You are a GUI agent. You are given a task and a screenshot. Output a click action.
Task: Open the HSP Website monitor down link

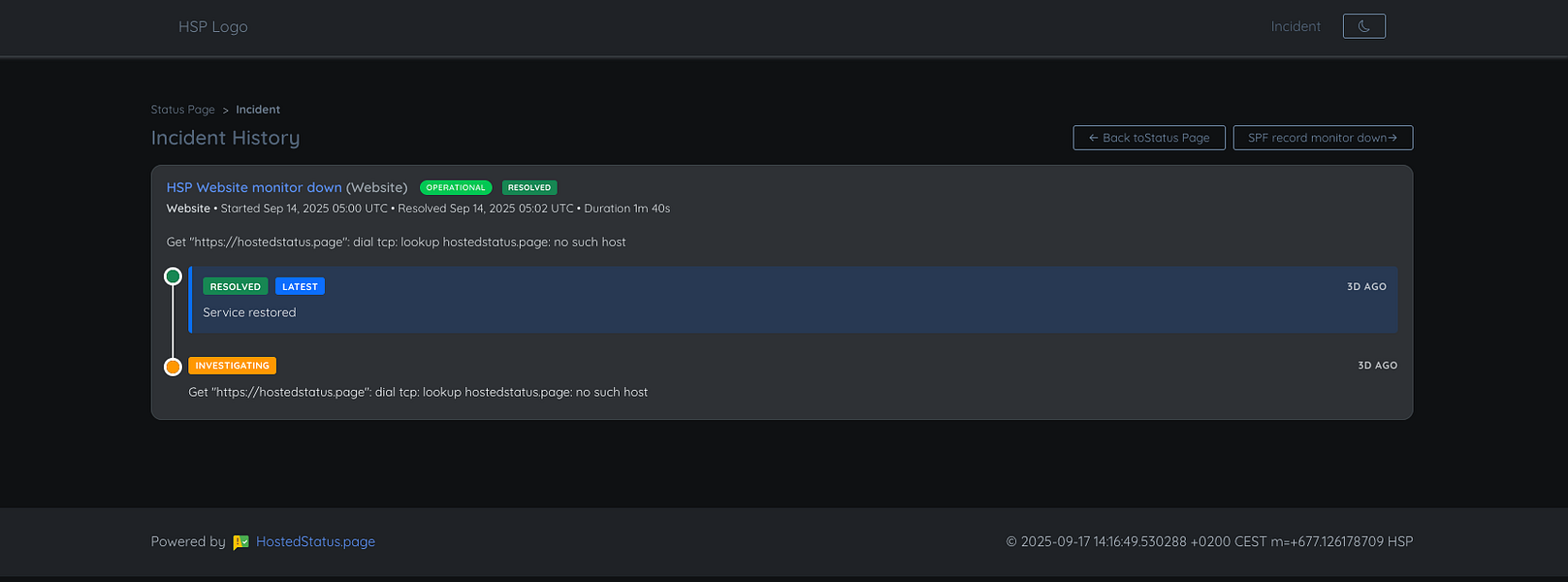pyautogui.click(x=253, y=187)
